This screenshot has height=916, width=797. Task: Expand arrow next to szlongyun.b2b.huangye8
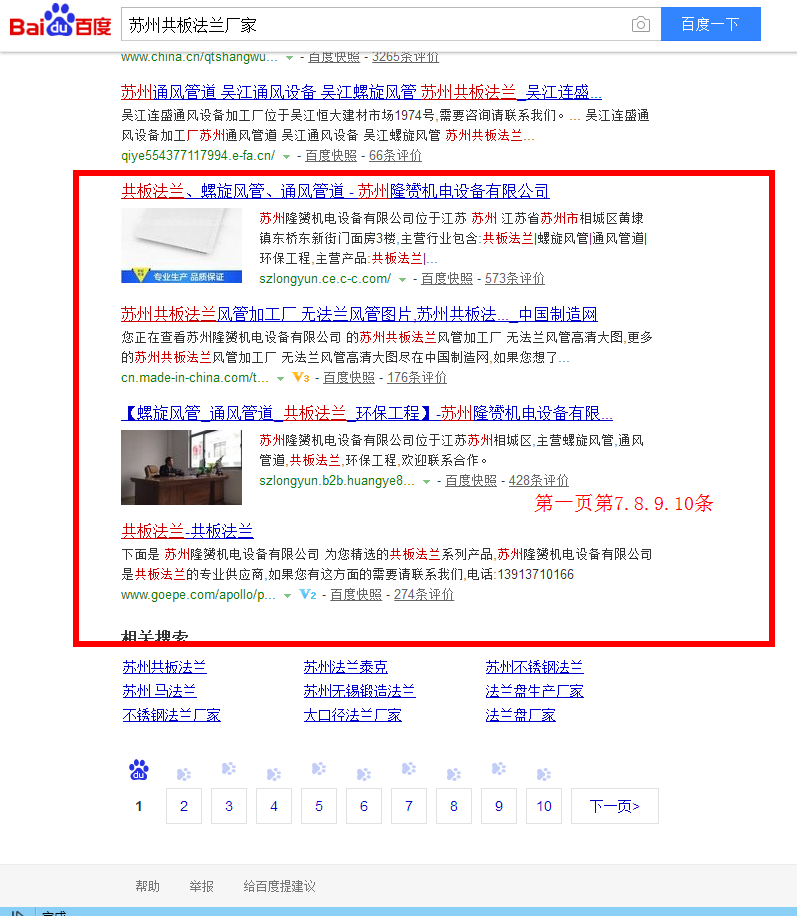point(427,481)
